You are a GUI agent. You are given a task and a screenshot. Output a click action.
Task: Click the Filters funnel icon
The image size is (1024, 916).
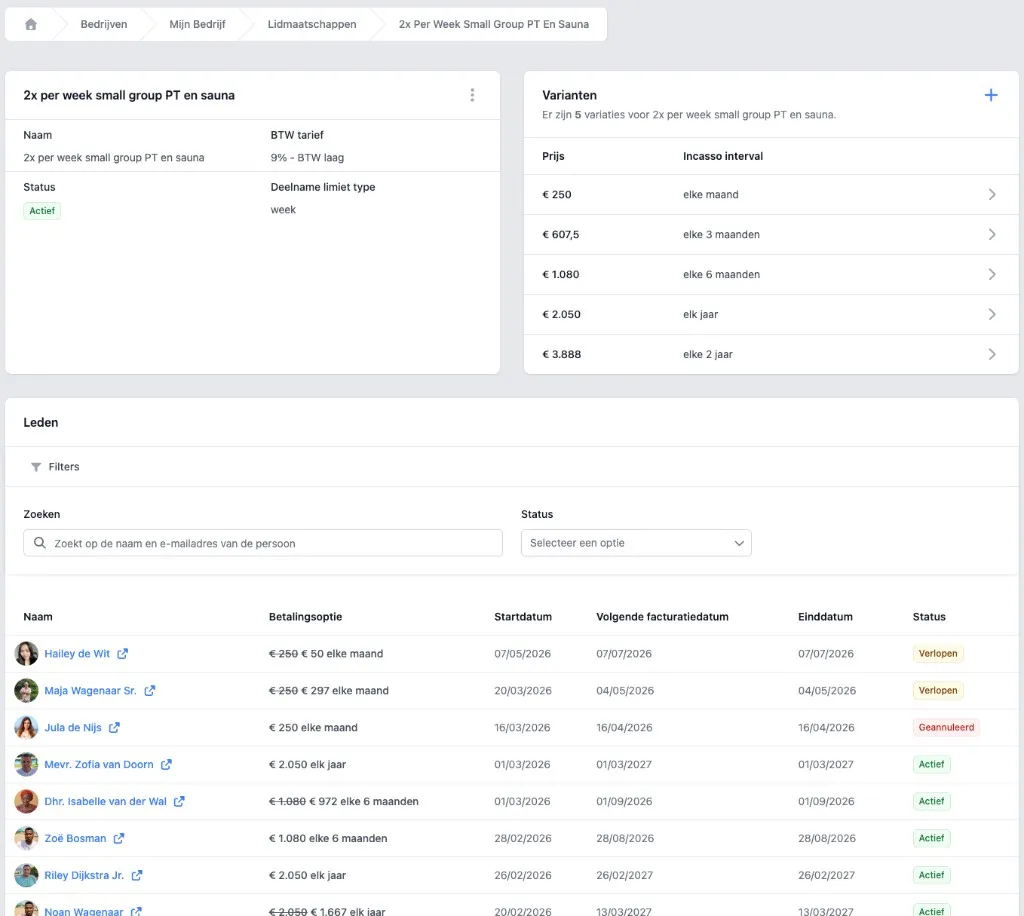pos(36,467)
